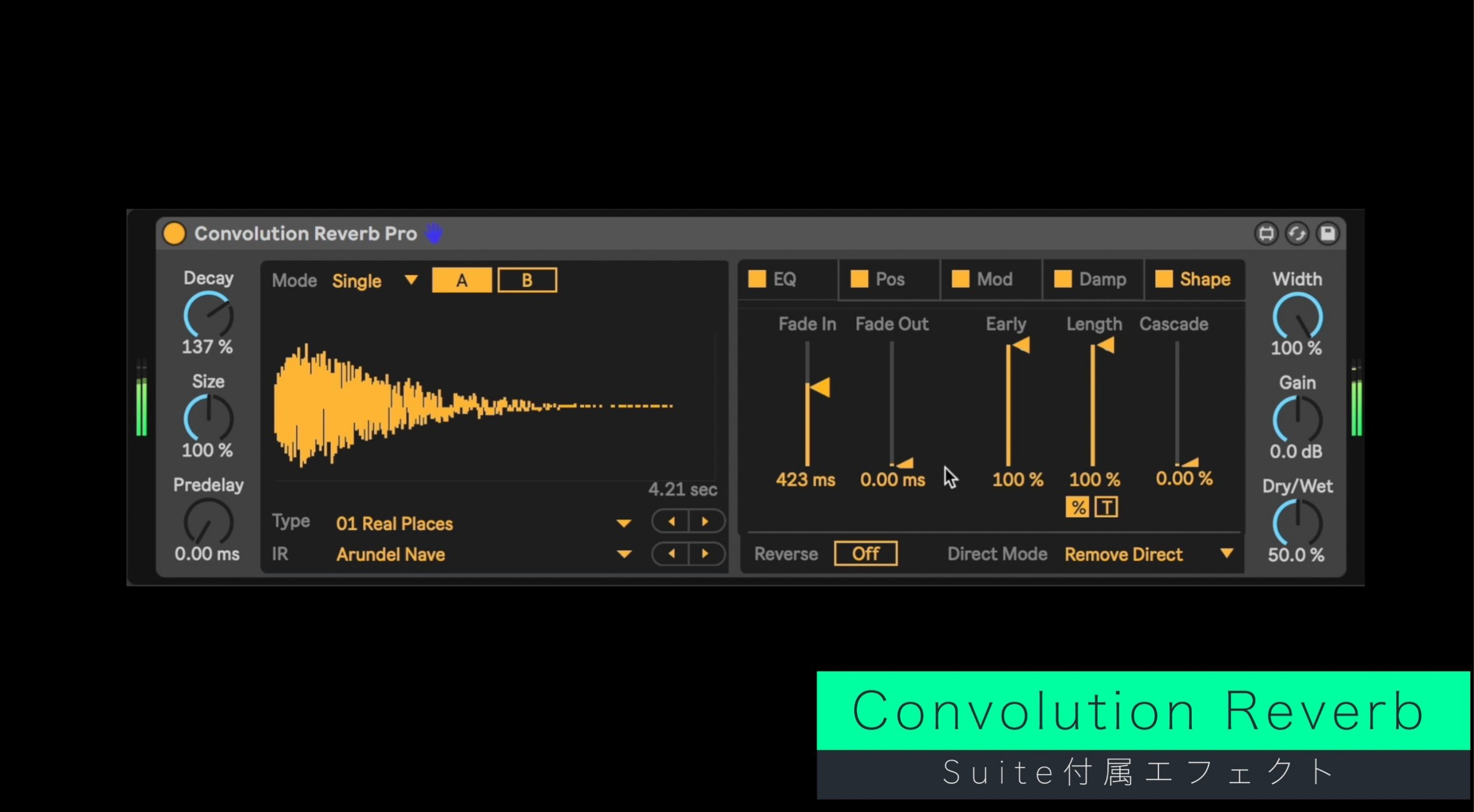
Task: Click the 50.0 % Dry/Wet value
Action: pyautogui.click(x=1296, y=555)
